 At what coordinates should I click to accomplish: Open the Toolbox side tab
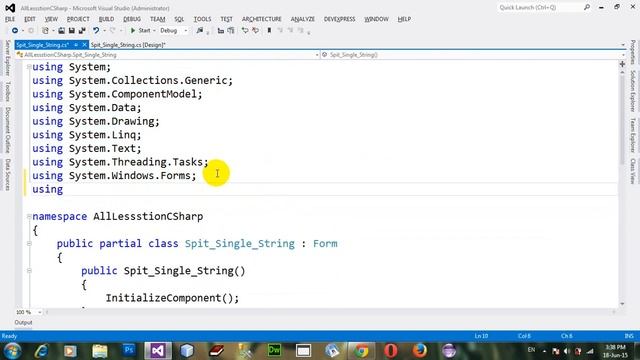(7, 91)
